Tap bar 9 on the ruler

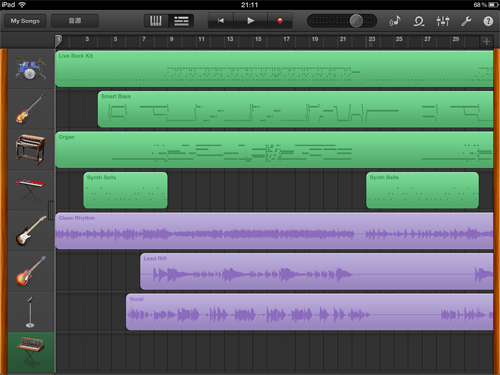(x=171, y=39)
